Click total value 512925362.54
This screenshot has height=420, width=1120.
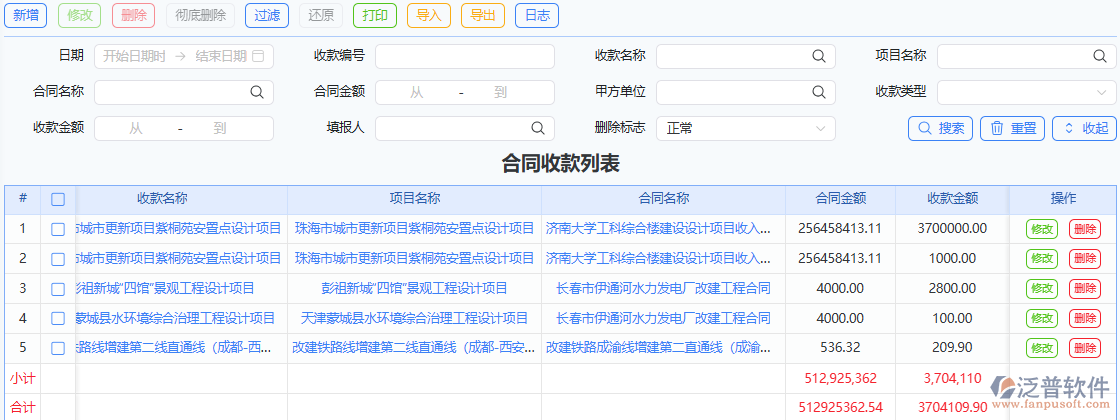click(x=841, y=408)
